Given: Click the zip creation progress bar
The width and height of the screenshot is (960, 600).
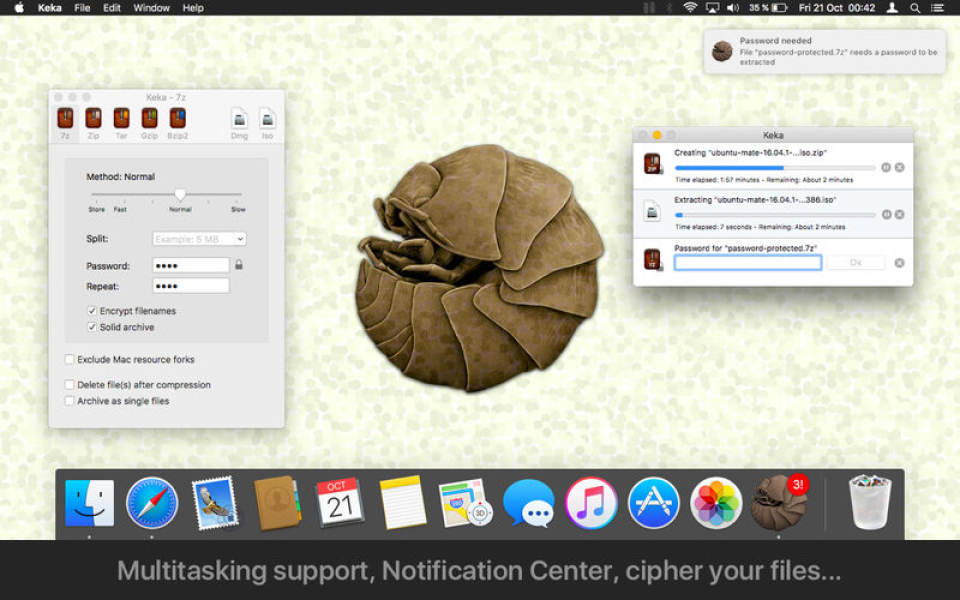Looking at the screenshot, I should (775, 168).
